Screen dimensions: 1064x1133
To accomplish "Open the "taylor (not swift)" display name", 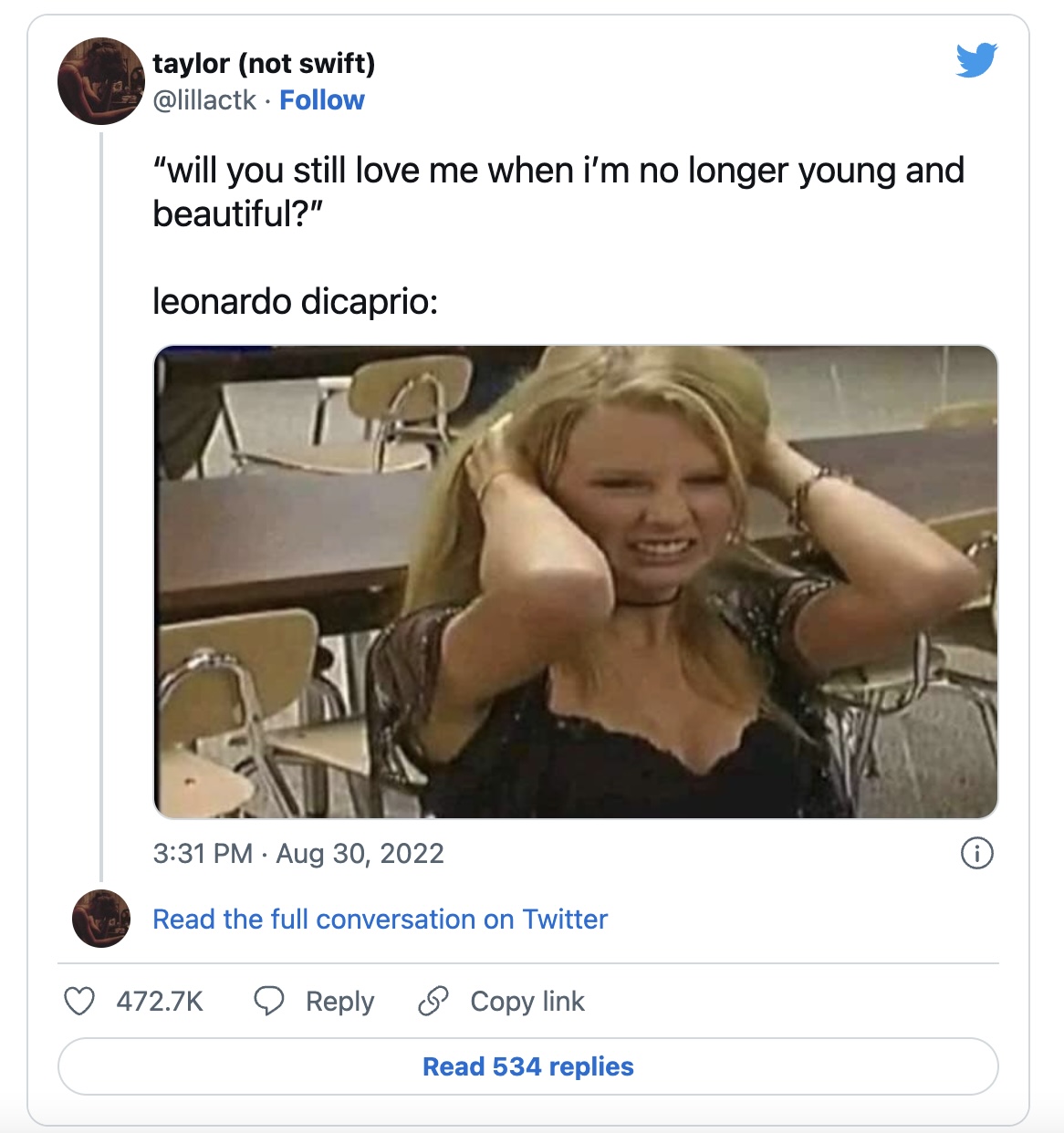I will point(264,63).
